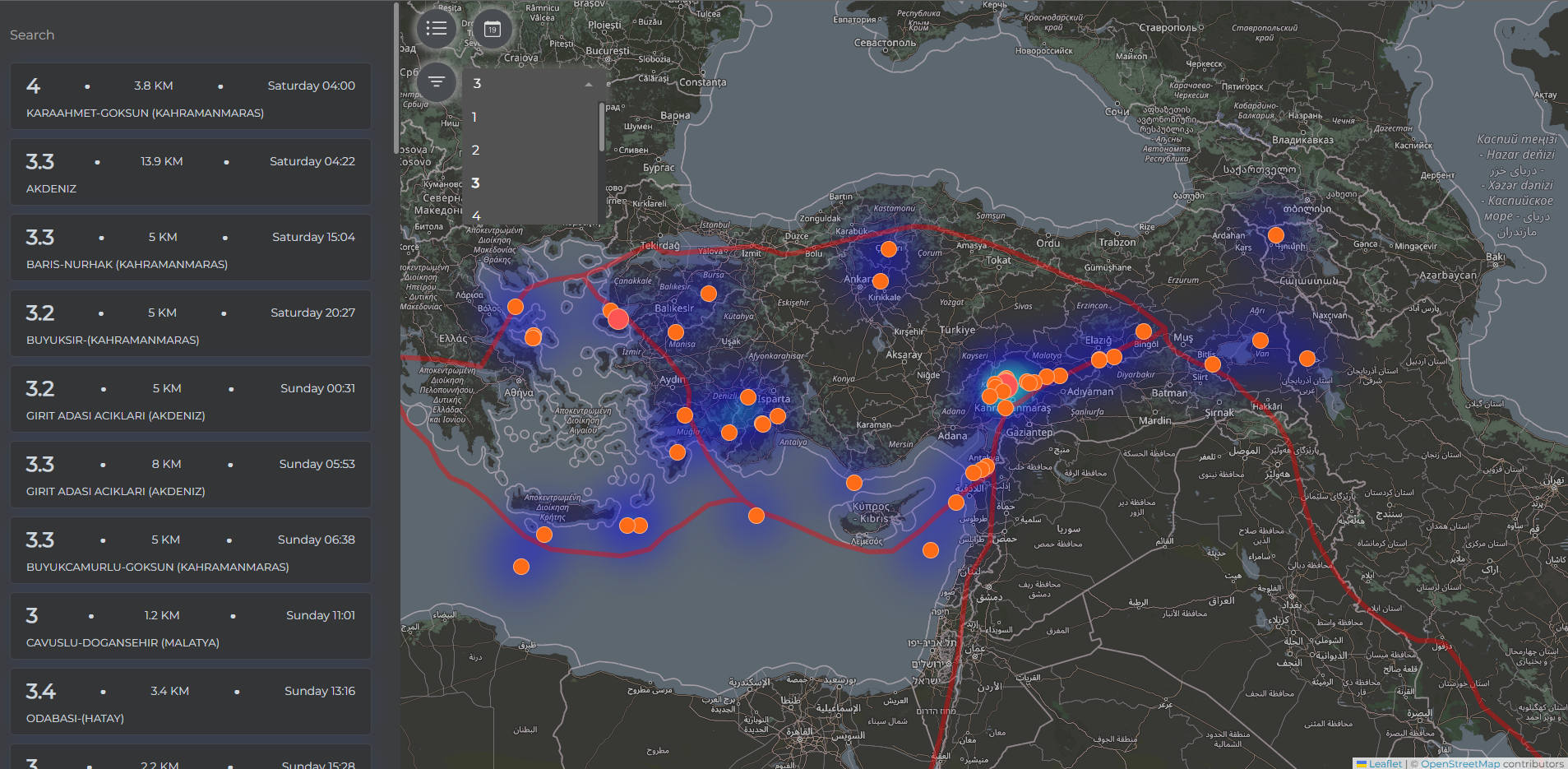Select BUYUKSIR-(KAHRAMANMARAS) earthquake entry
This screenshot has height=769, width=1568.
click(191, 323)
